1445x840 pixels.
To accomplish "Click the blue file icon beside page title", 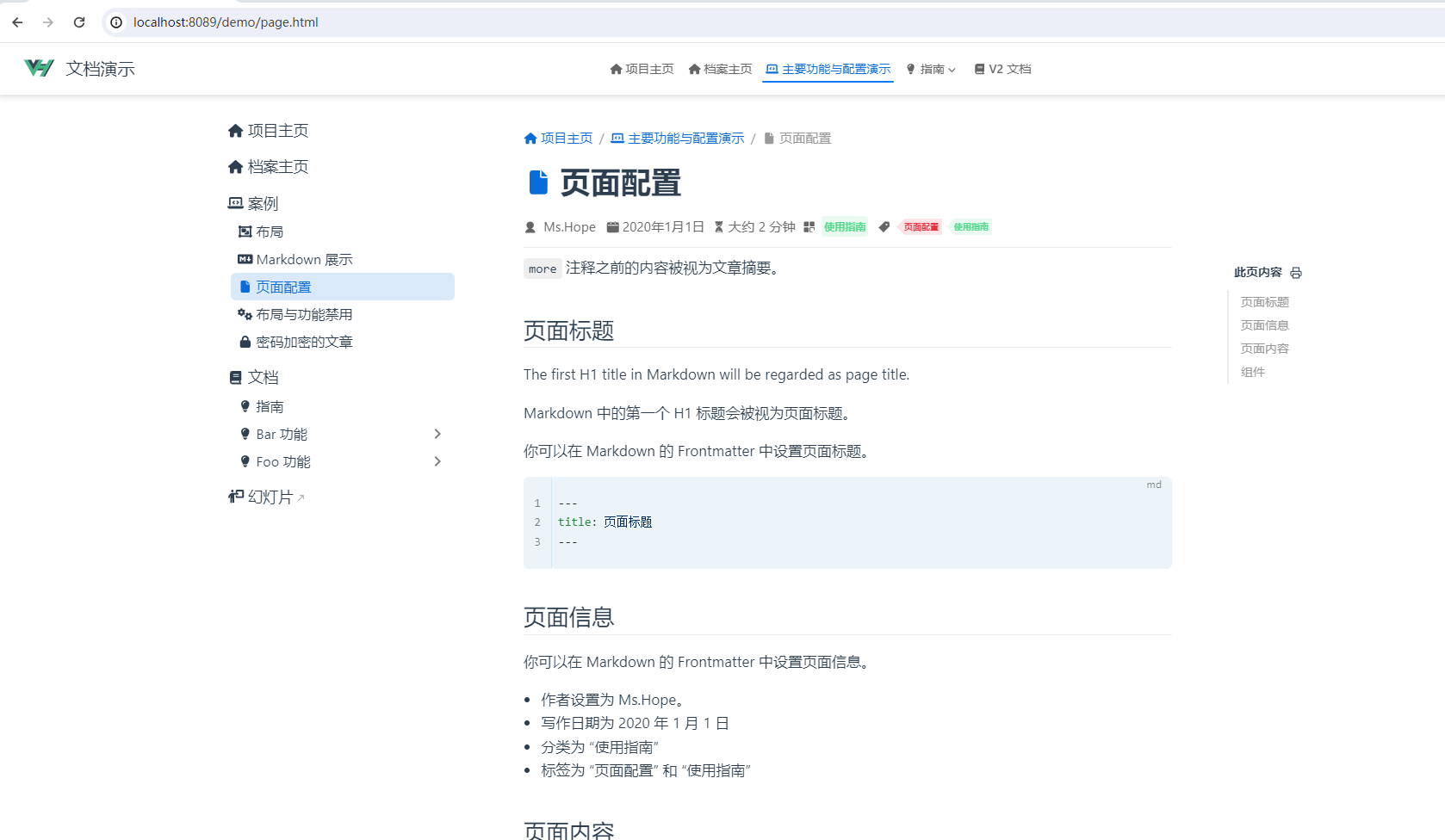I will point(538,182).
